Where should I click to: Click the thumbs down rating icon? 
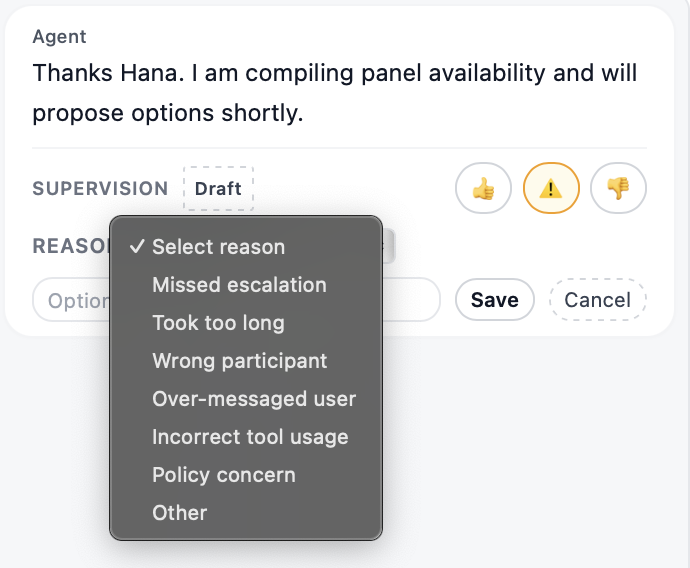click(618, 188)
